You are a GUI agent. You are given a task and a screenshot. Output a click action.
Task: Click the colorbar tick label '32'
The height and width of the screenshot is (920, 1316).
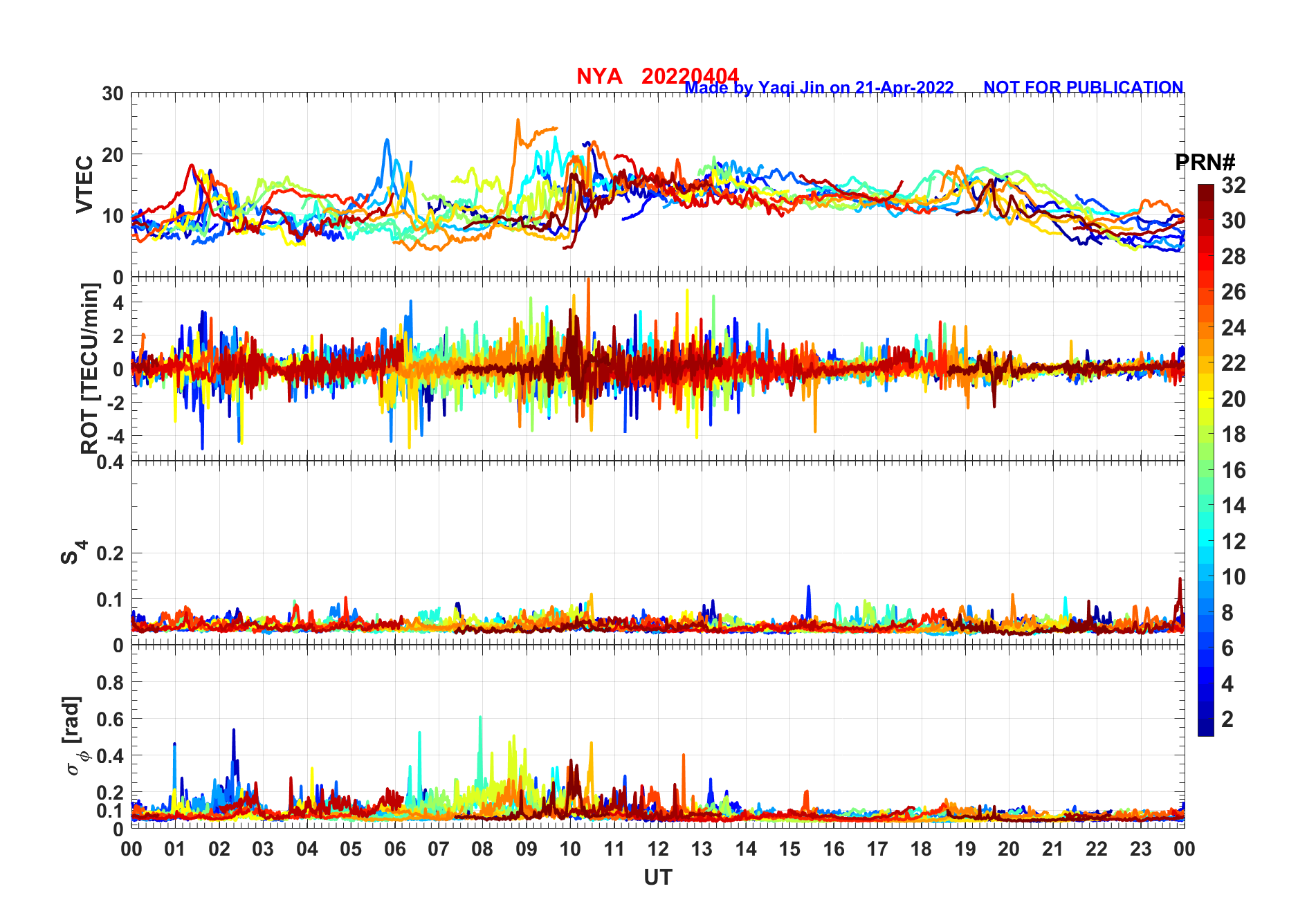[x=1233, y=185]
